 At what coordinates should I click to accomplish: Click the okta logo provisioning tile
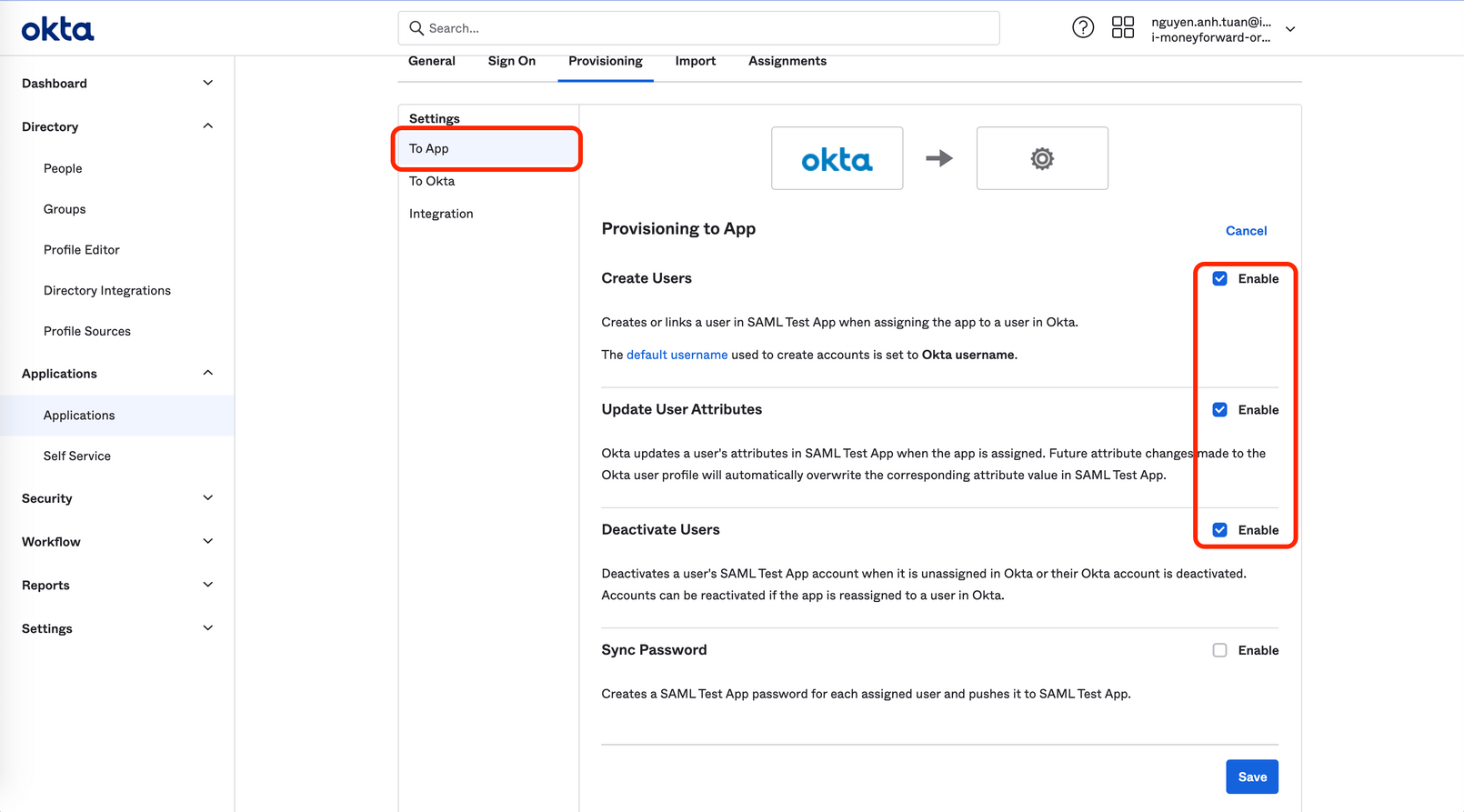[837, 158]
